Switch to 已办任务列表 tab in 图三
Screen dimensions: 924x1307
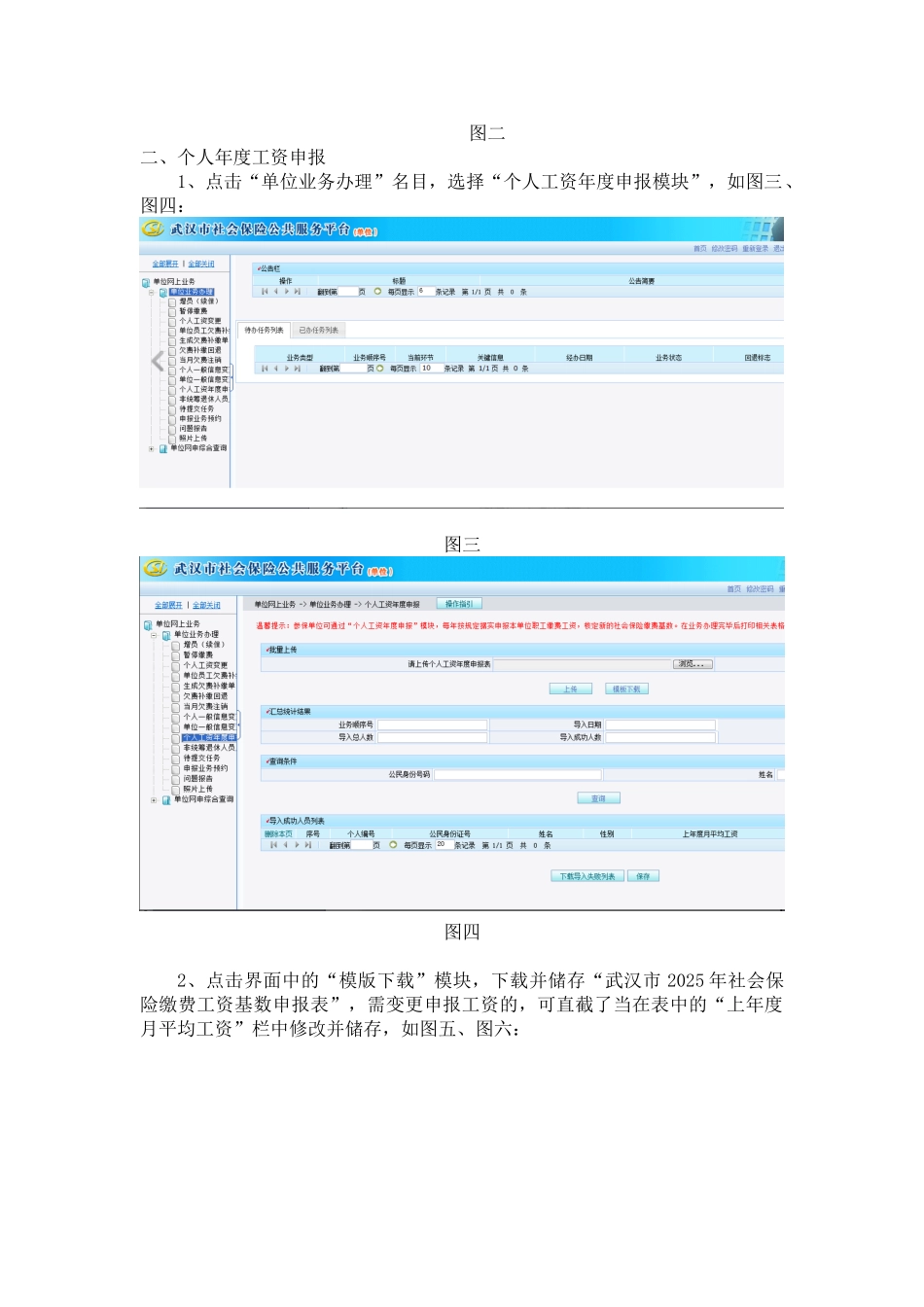click(319, 331)
